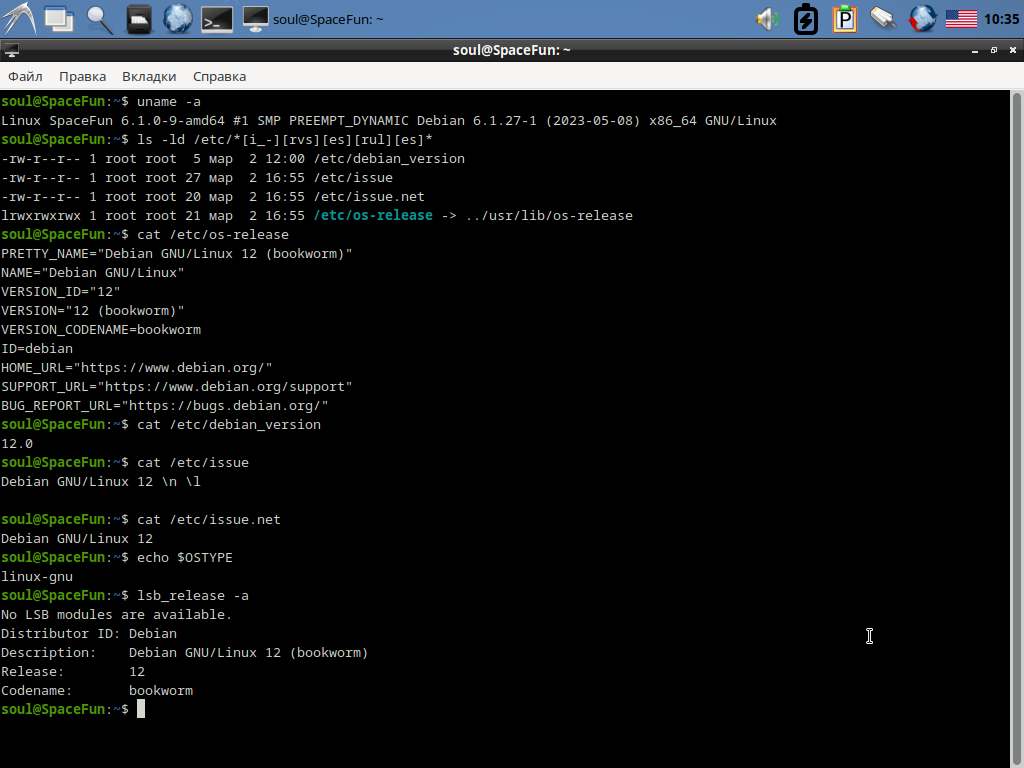This screenshot has width=1024, height=768.
Task: Click the "Debian GNU/Linux 12 \n \l" output
Action: [101, 481]
